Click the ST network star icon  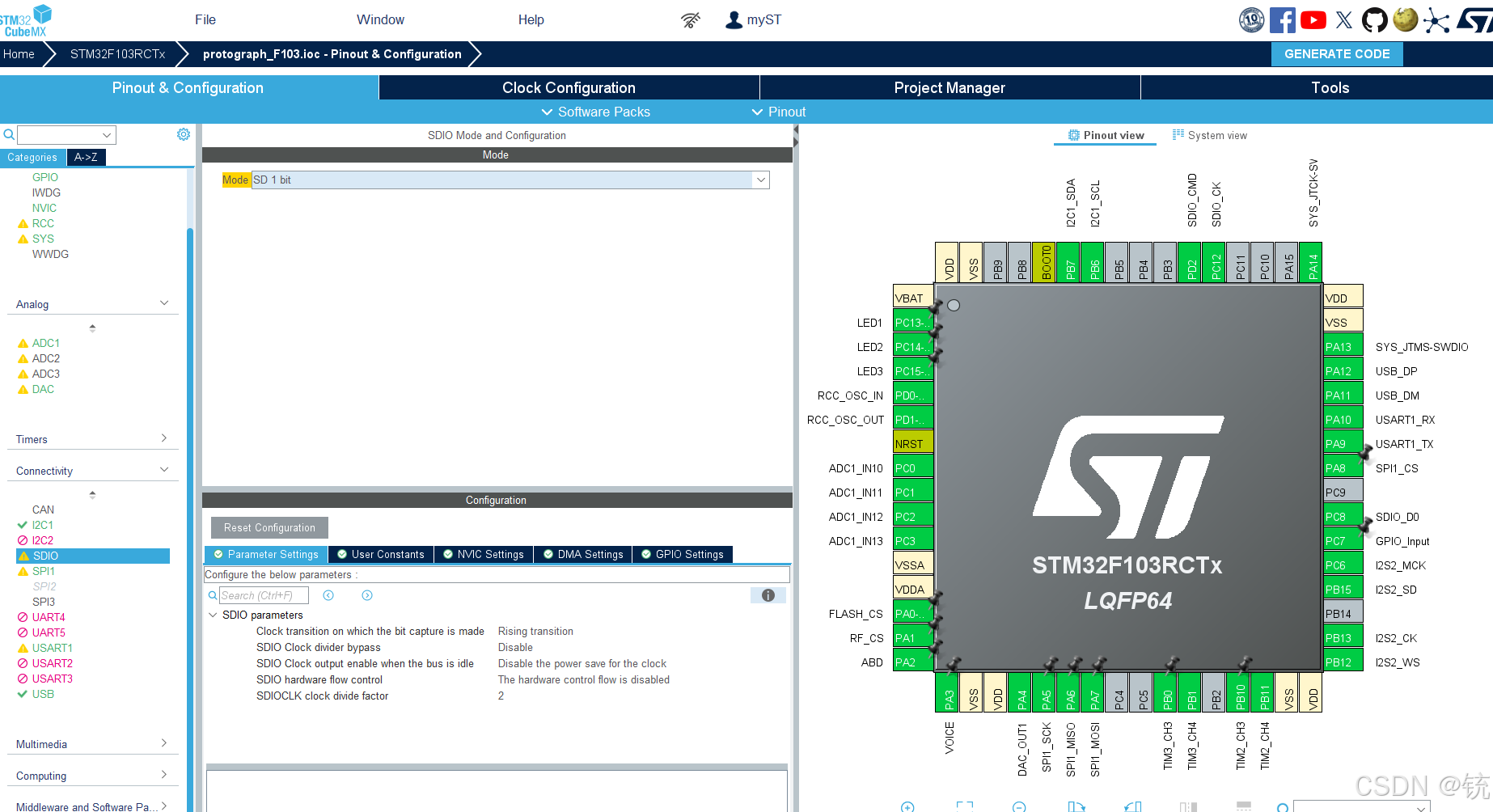pos(1436,20)
